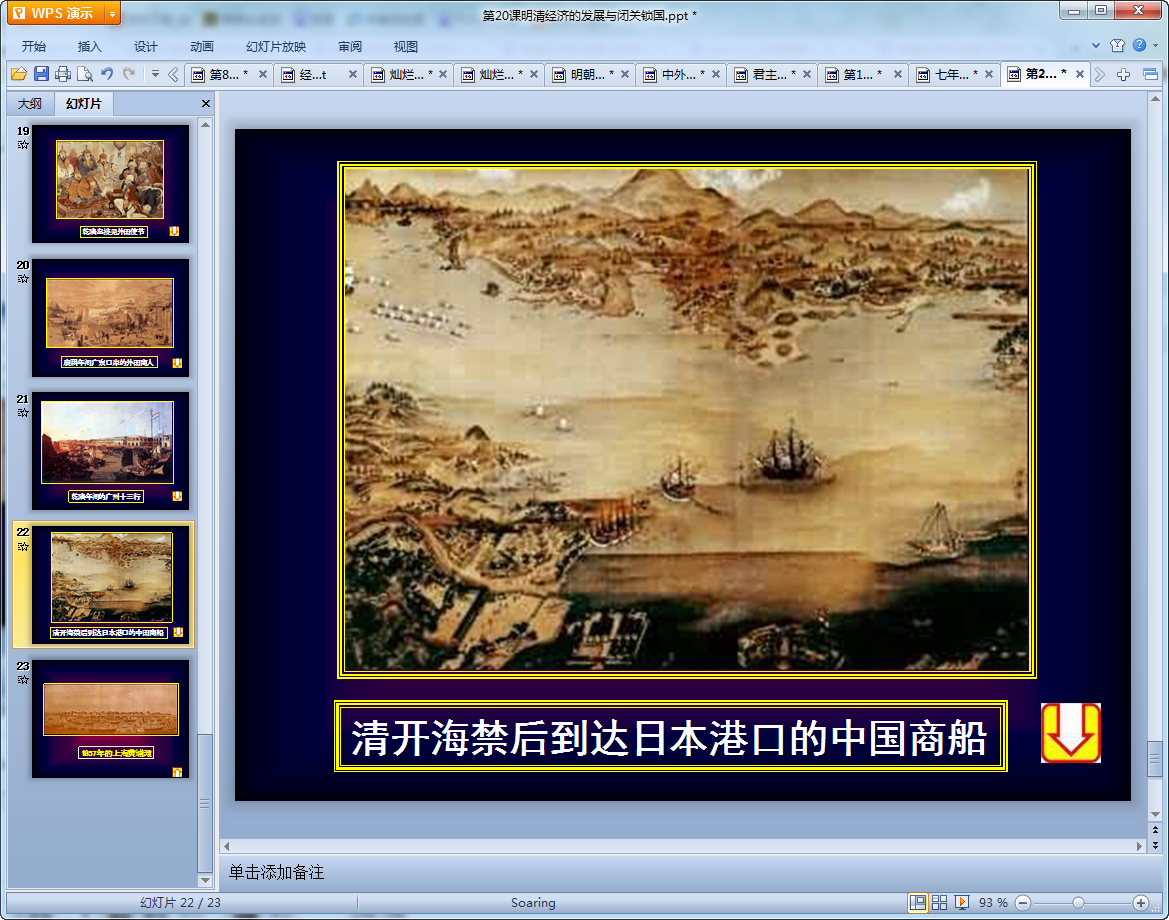This screenshot has height=920, width=1169.
Task: Open the 插入 menu
Action: (89, 46)
